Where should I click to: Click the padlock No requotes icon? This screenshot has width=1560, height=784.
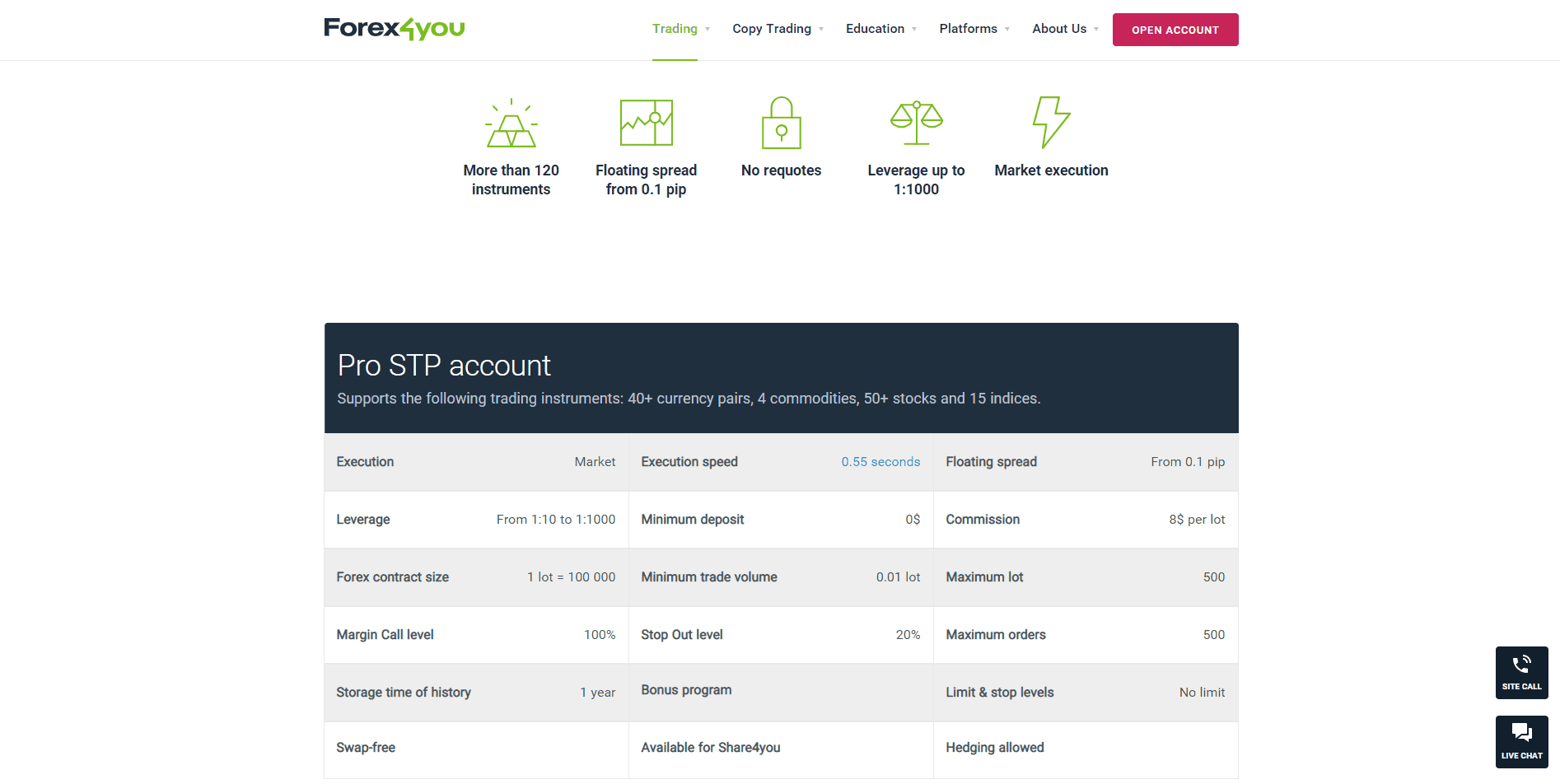[x=781, y=122]
